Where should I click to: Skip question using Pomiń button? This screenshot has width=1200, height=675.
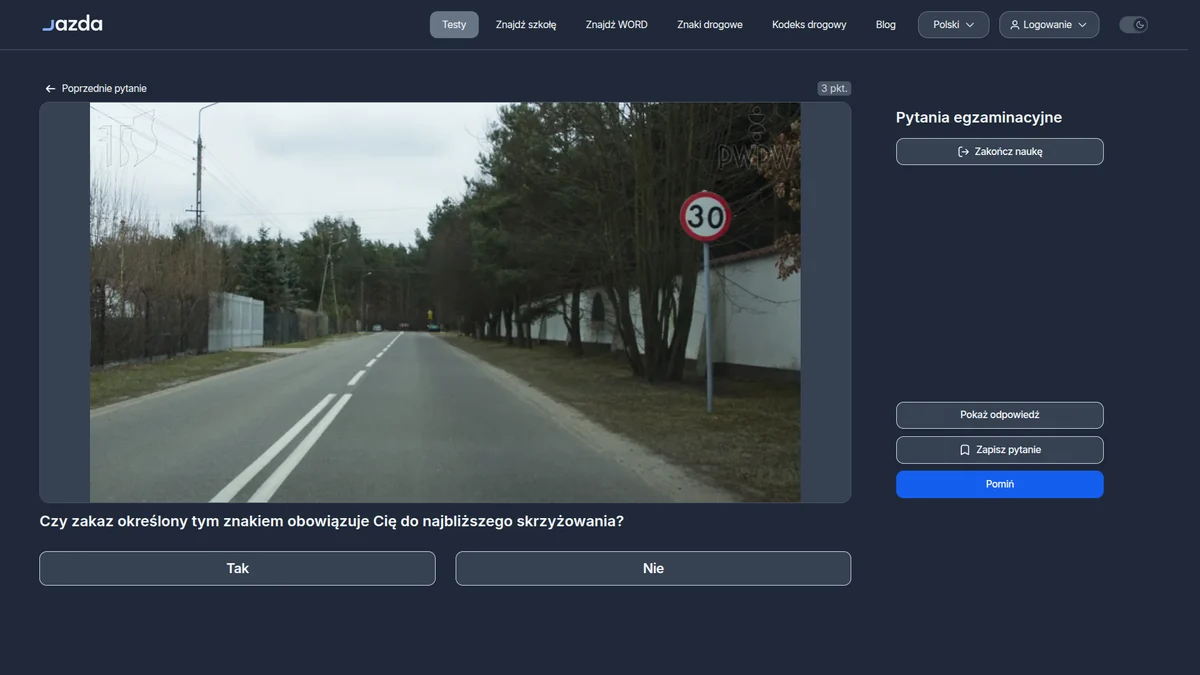point(1000,484)
